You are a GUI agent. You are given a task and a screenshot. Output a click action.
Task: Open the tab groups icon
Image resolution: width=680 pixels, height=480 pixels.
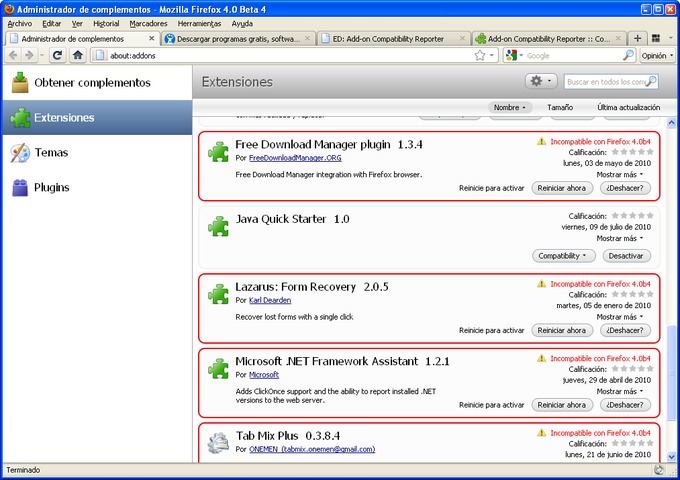[x=656, y=39]
